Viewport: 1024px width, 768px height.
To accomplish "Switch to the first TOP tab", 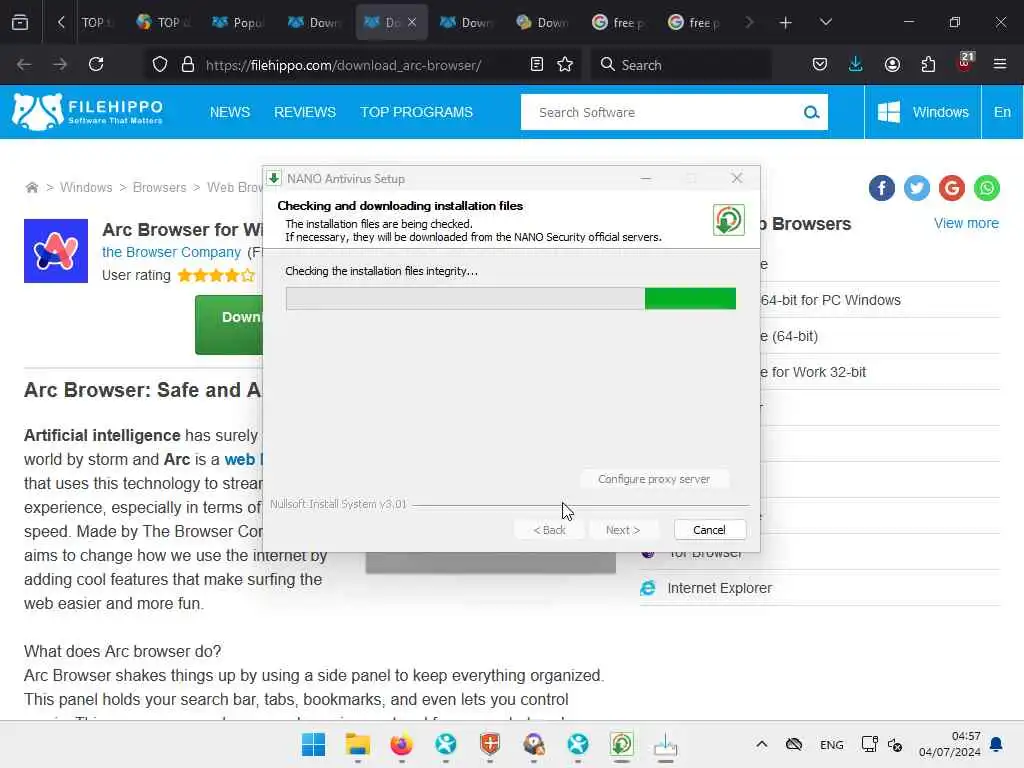I will click(x=96, y=22).
